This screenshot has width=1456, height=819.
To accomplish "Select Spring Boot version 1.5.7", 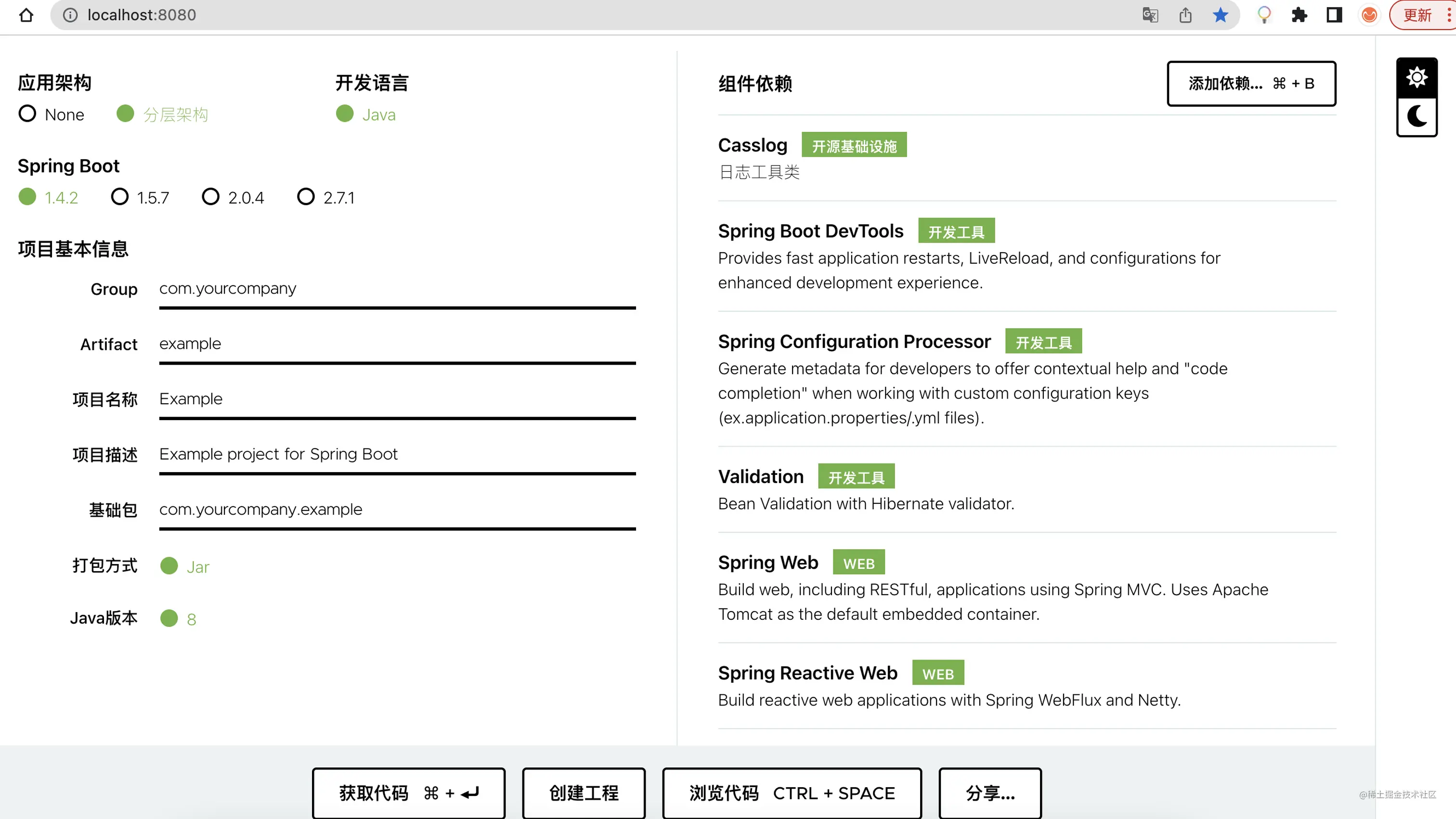I will click(x=140, y=197).
